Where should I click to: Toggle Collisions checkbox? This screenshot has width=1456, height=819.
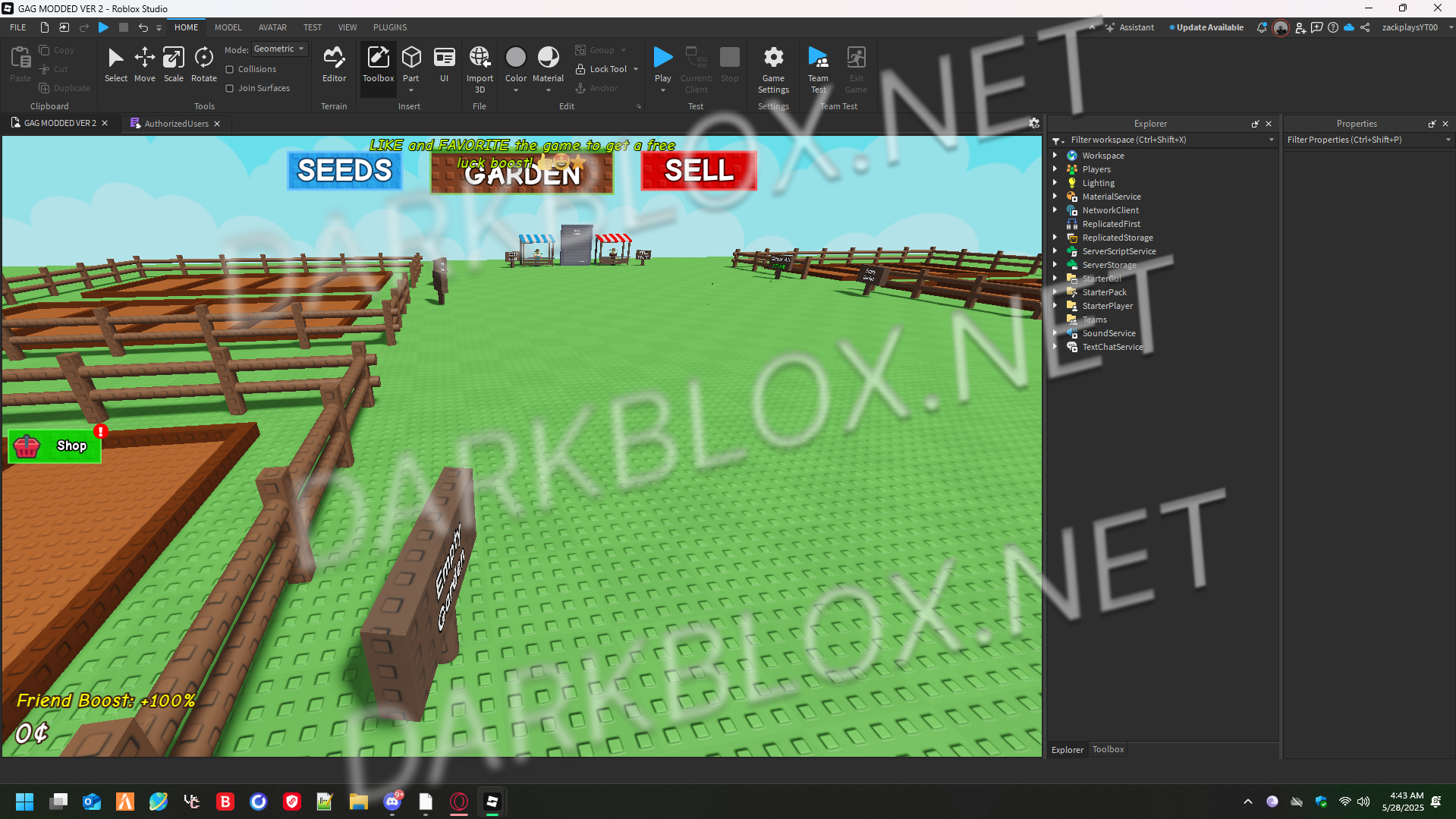(229, 69)
